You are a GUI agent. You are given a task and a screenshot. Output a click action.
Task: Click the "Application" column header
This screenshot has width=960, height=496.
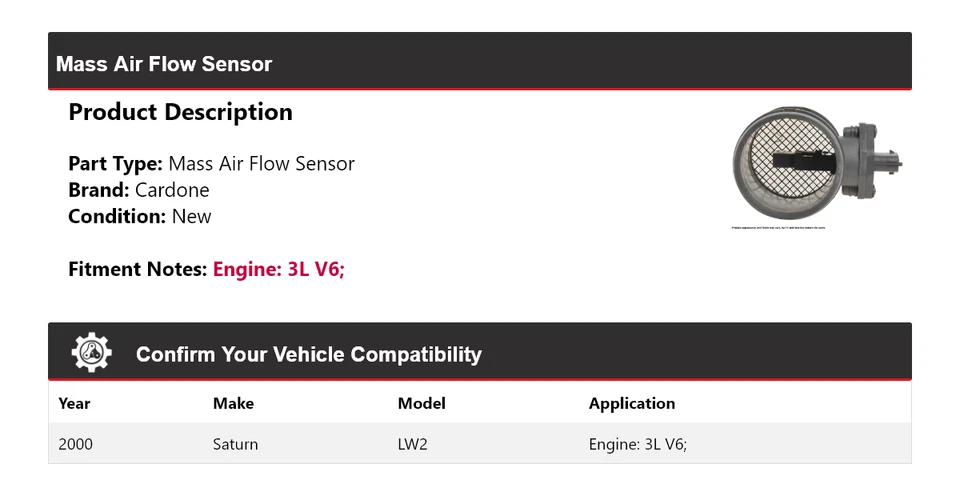click(631, 404)
